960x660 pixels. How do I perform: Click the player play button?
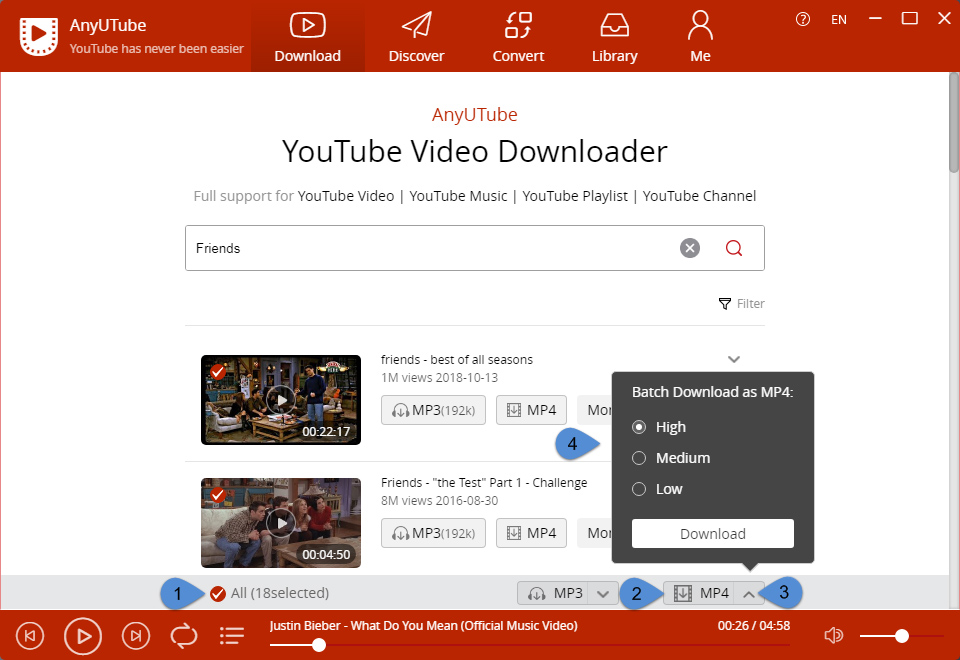pos(83,636)
